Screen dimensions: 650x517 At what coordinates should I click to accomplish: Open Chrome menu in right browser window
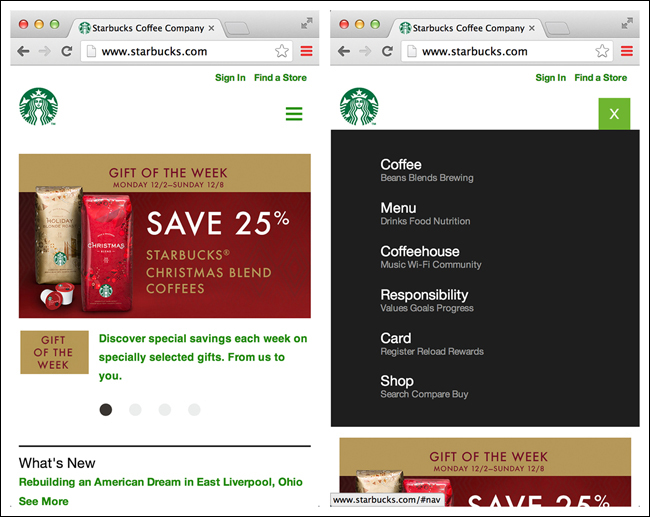point(627,51)
